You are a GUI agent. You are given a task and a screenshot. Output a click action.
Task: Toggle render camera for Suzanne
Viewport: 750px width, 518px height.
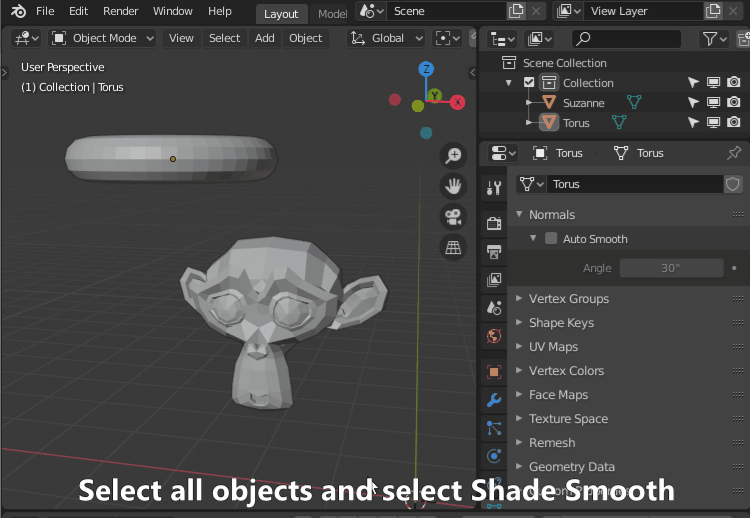click(x=733, y=102)
